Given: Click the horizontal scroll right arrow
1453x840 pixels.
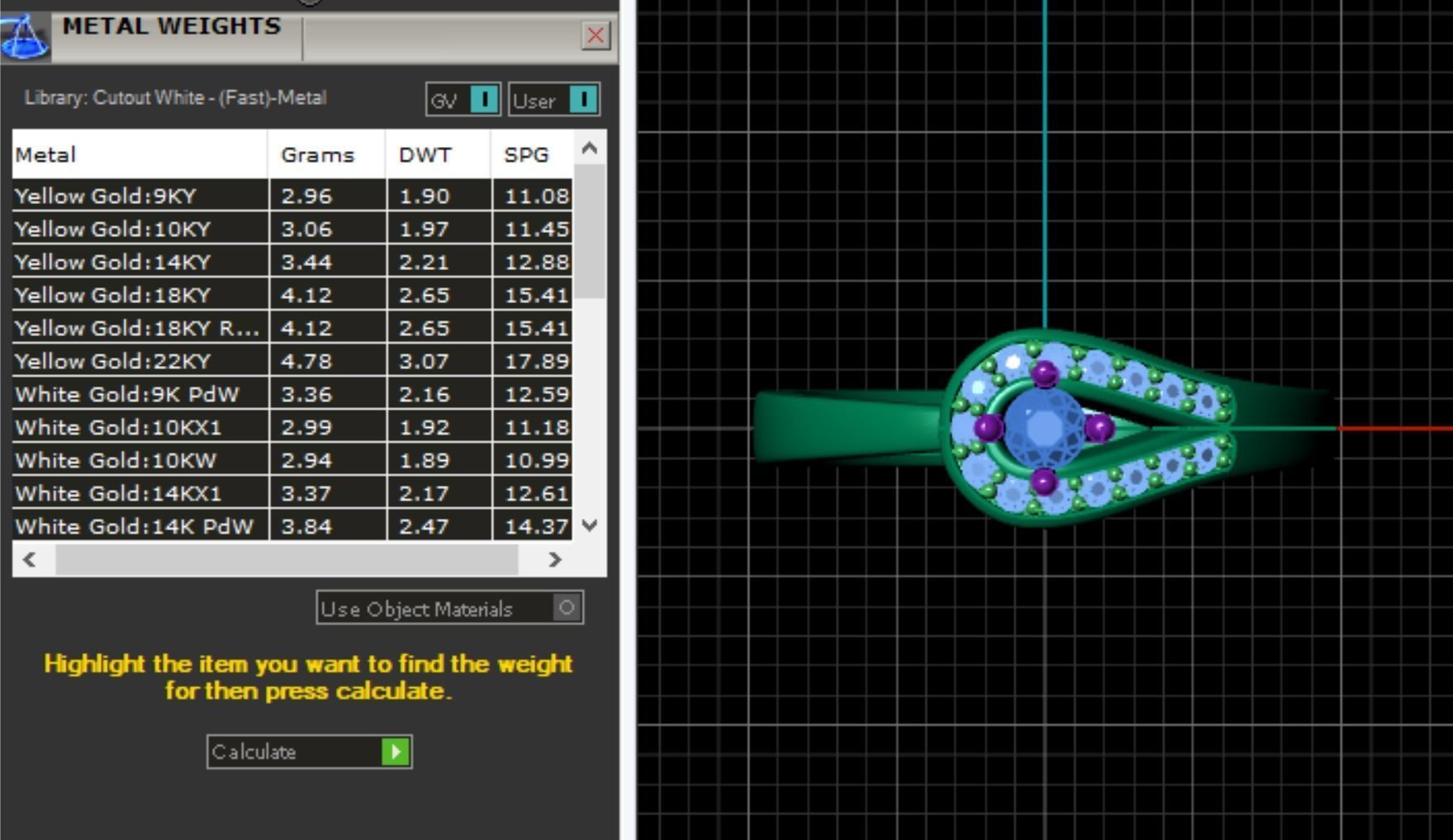Looking at the screenshot, I should tap(554, 559).
